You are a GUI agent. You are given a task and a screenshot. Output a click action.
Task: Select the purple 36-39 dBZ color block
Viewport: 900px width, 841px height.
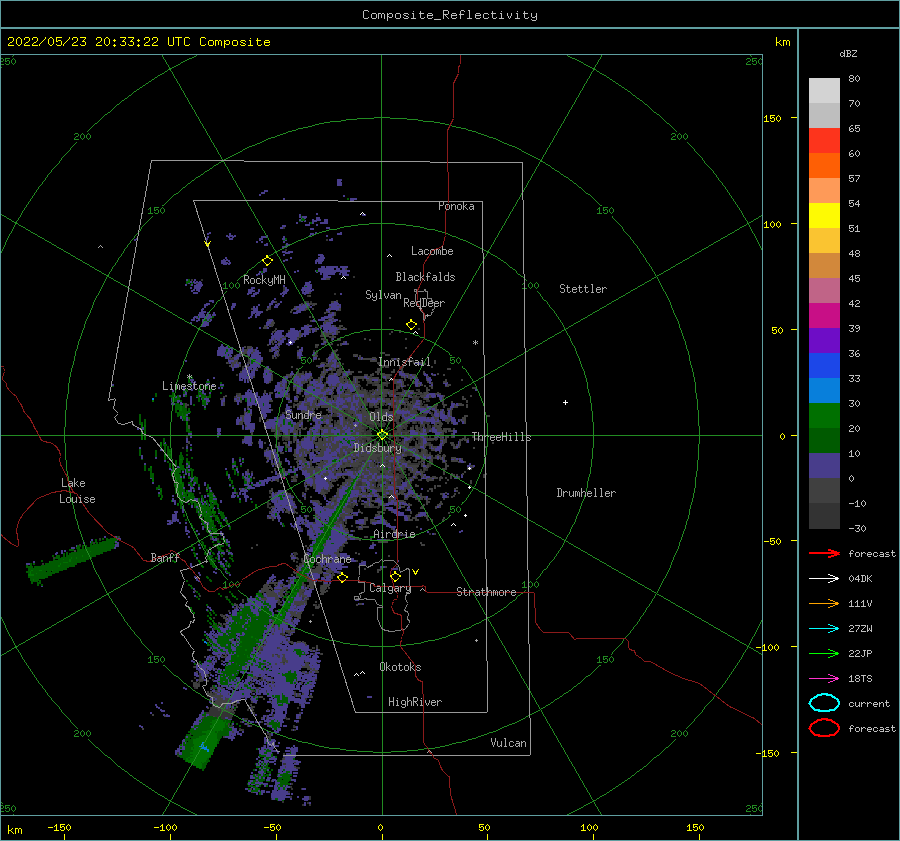(x=824, y=340)
